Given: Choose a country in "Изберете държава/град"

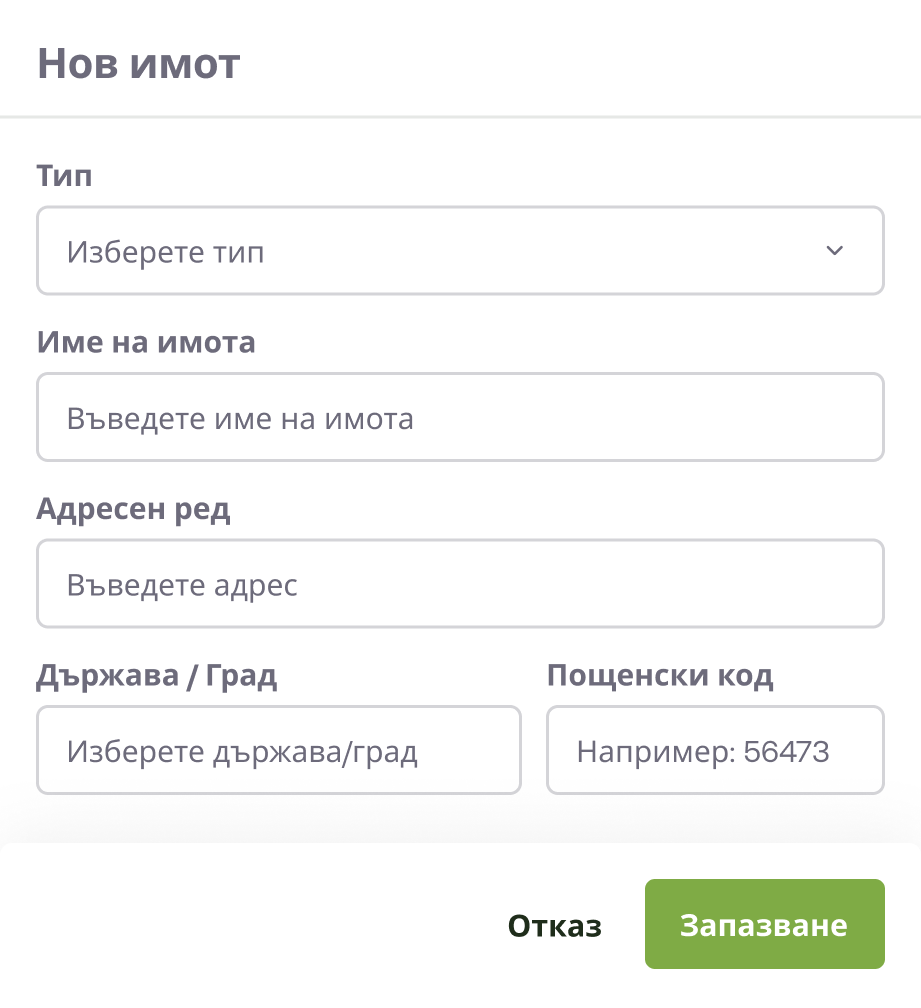Looking at the screenshot, I should tap(279, 750).
